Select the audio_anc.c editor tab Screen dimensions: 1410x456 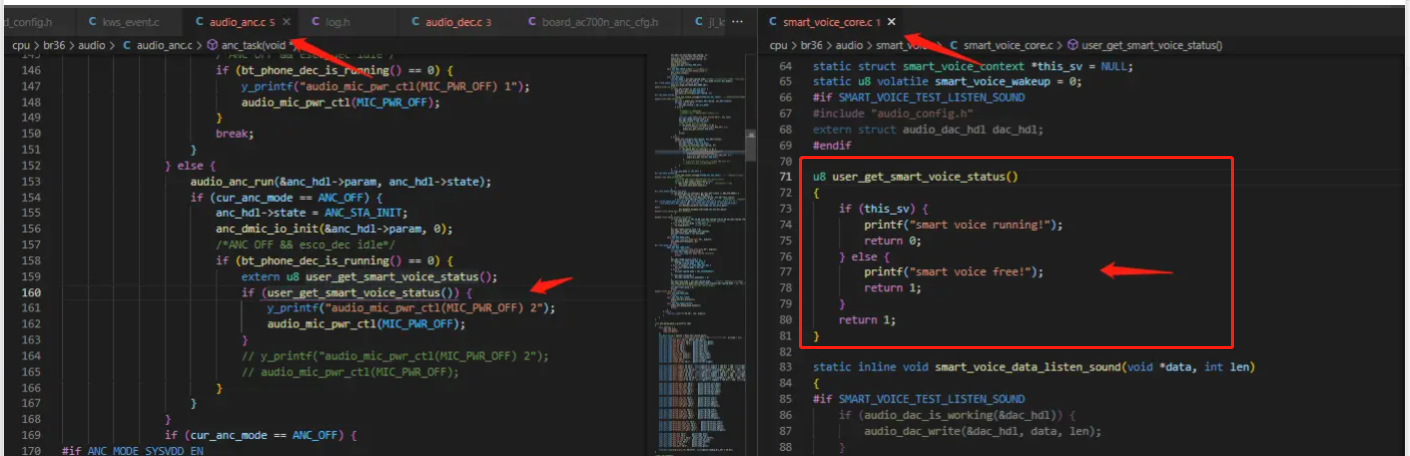pos(241,21)
